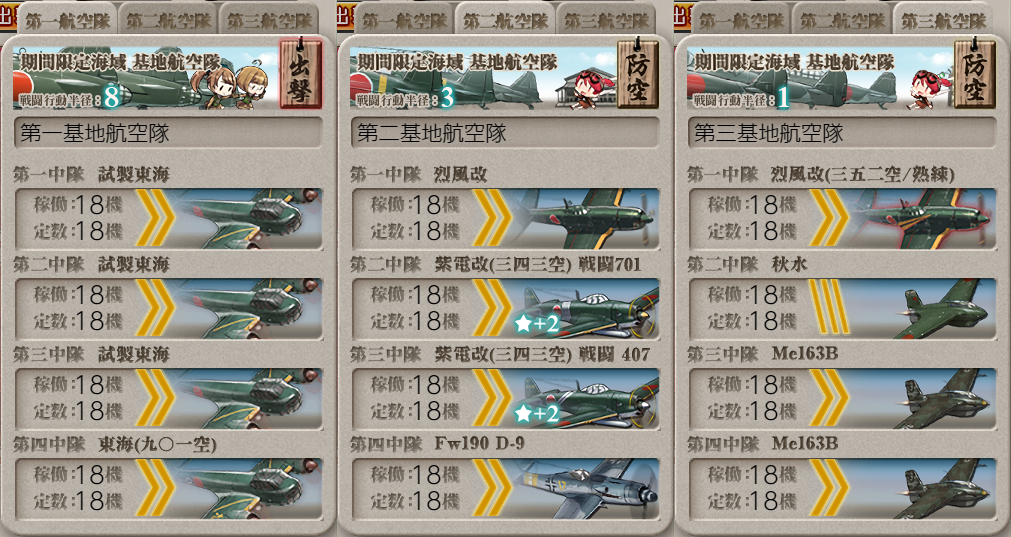The image size is (1011, 537).
Task: Click the banner showing 戦闘行動半径 8
Action: 145,77
